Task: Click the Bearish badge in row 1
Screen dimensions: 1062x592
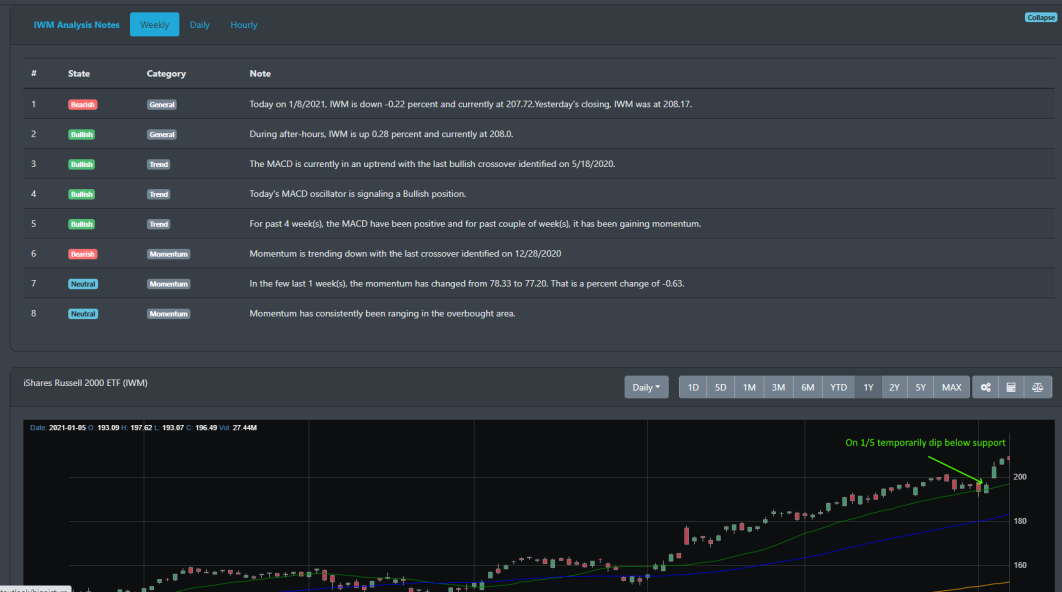Action: (x=83, y=104)
